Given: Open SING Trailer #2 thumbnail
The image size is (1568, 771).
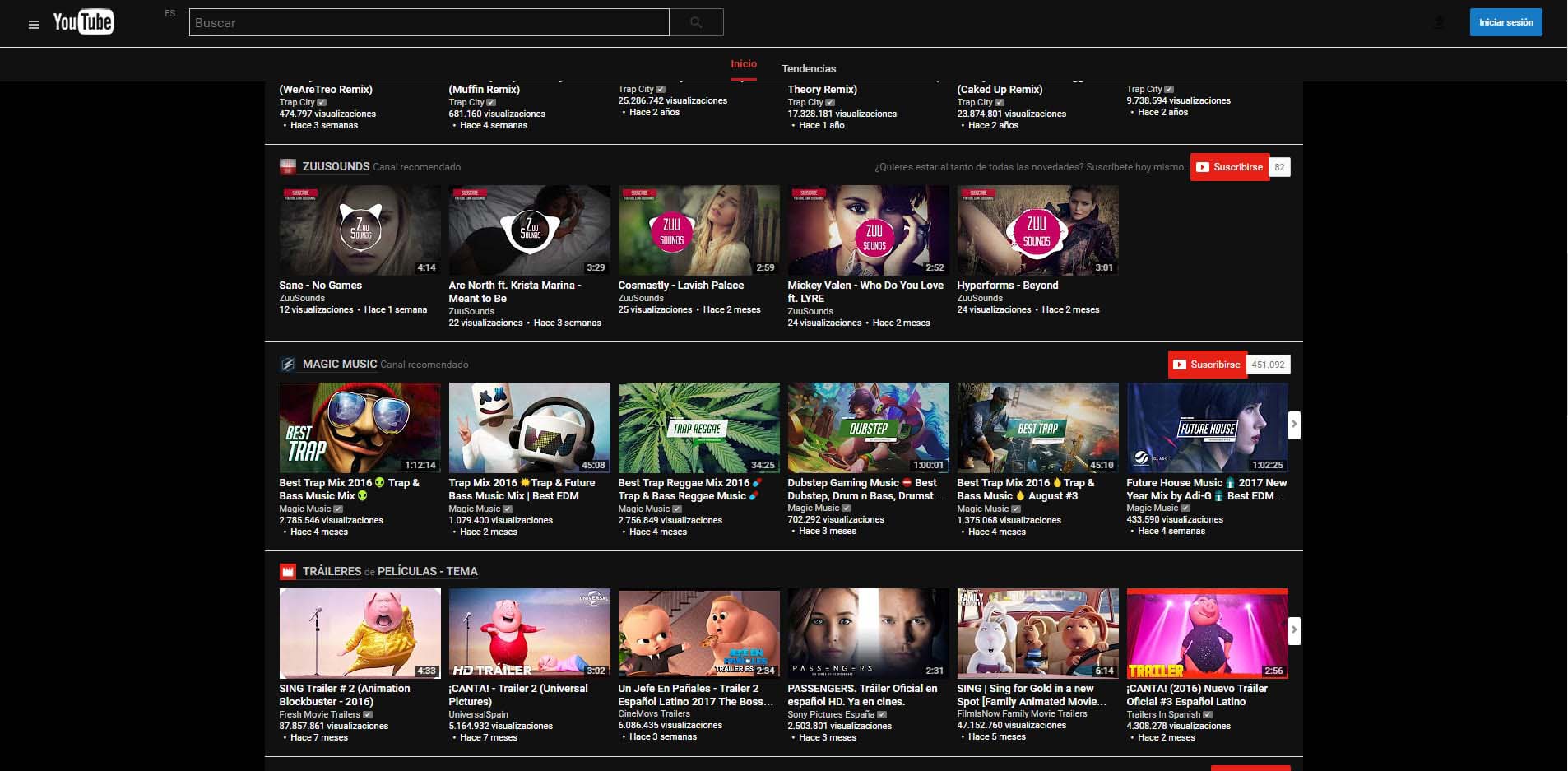Looking at the screenshot, I should (x=360, y=634).
